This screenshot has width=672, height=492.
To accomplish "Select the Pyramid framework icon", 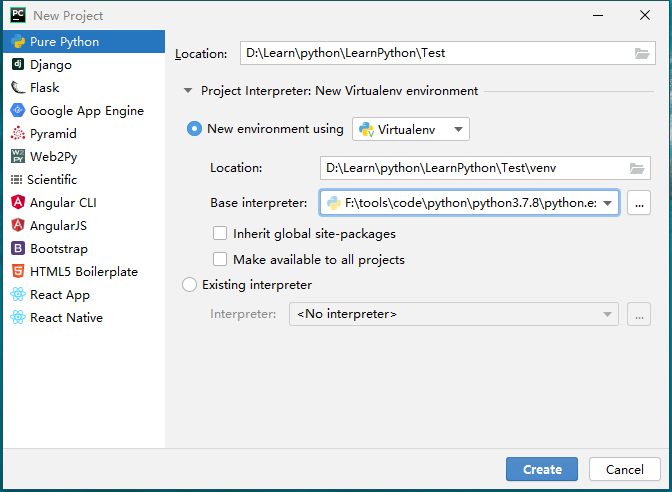I will coord(18,134).
